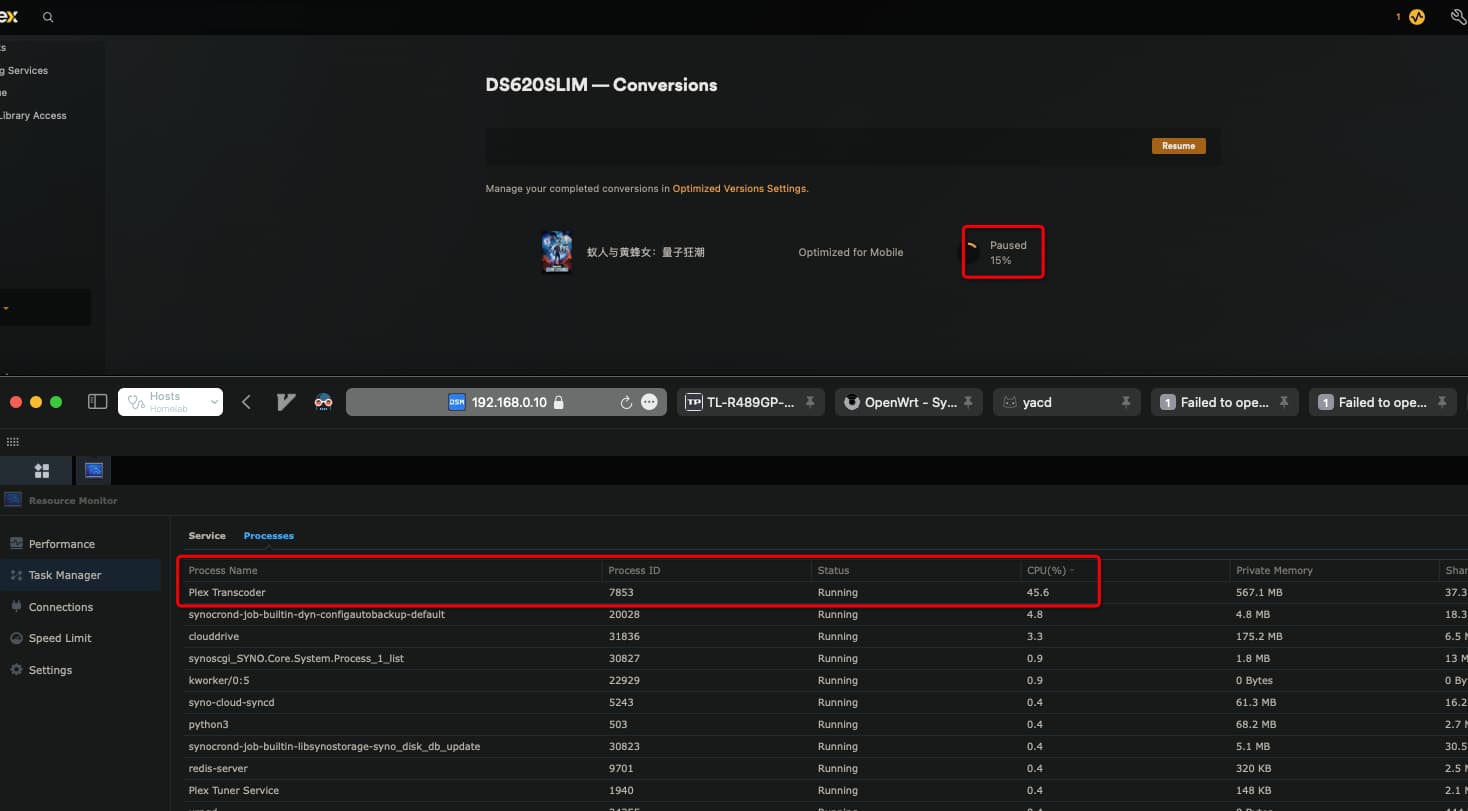Image resolution: width=1468 pixels, height=811 pixels.
Task: Switch to the Processes tab
Action: point(269,535)
